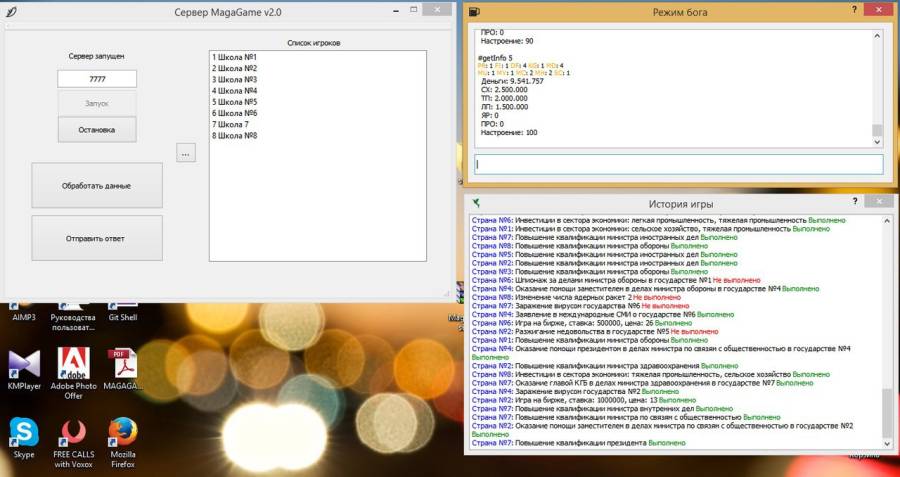Screen dimensions: 900x477
Task: Click the help question mark in История игры
Action: (x=855, y=201)
